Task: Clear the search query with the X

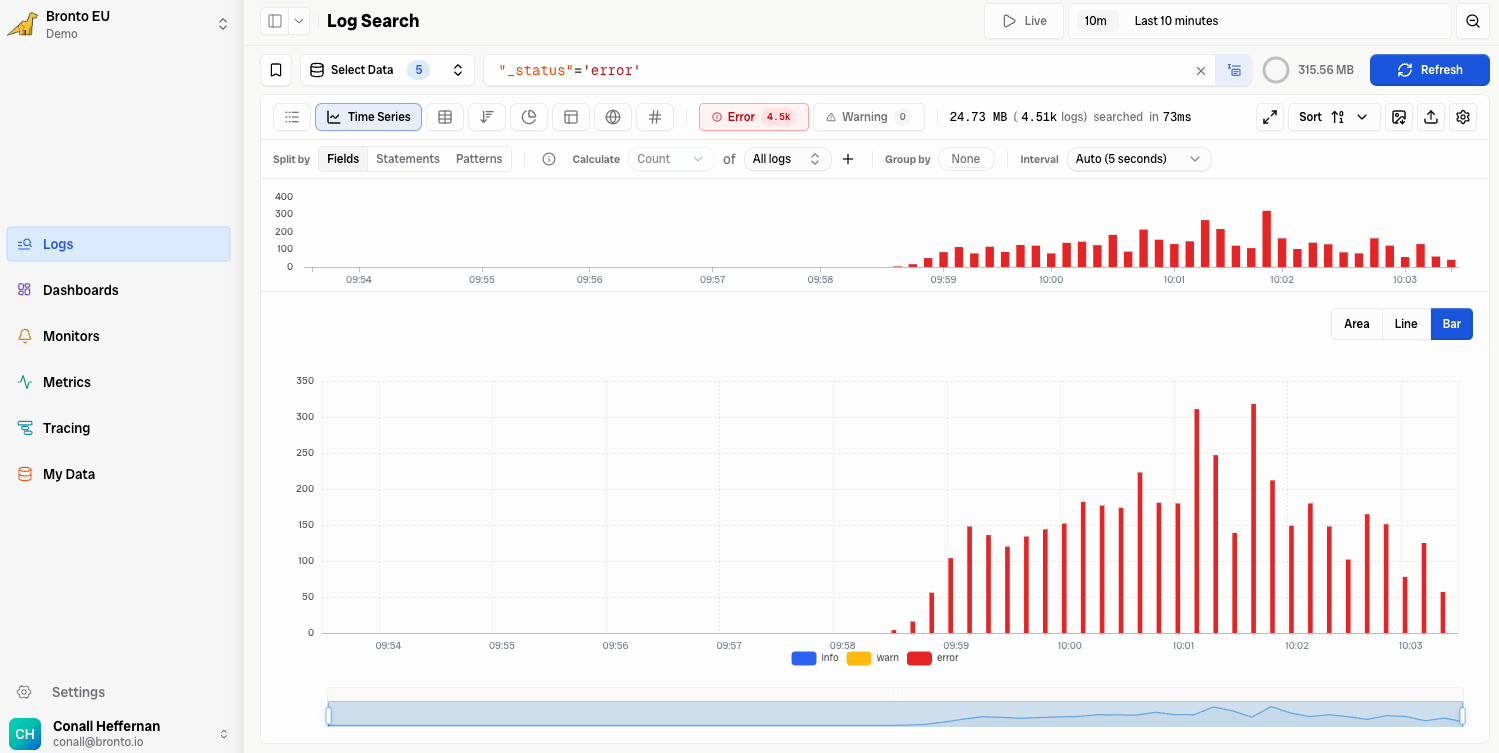Action: 1201,71
